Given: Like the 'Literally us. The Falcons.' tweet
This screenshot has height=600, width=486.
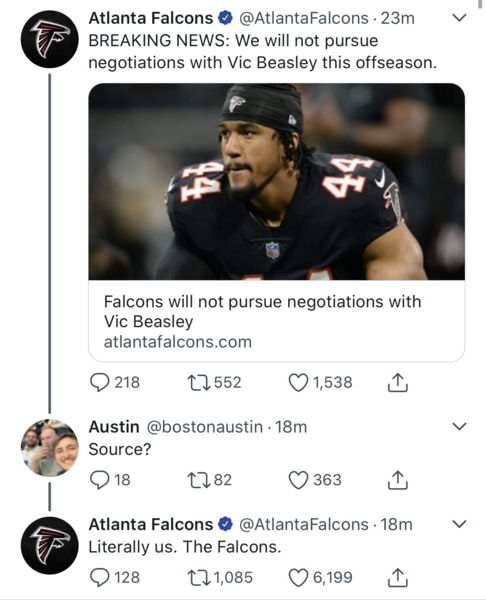Looking at the screenshot, I should pos(298,578).
